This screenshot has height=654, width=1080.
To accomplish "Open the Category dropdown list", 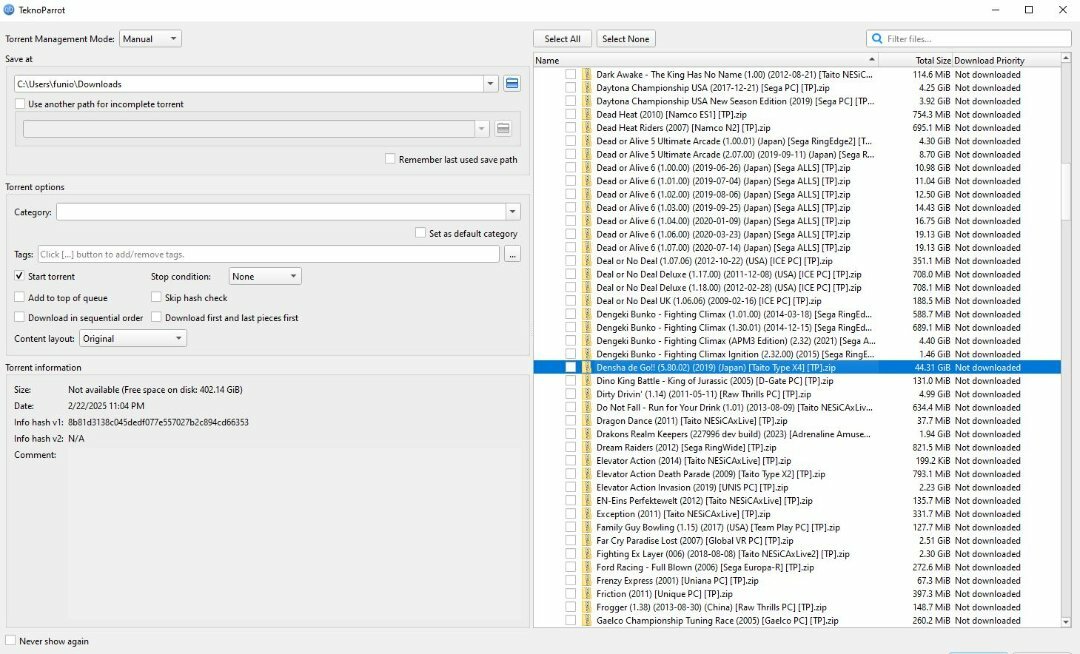I will coord(512,212).
